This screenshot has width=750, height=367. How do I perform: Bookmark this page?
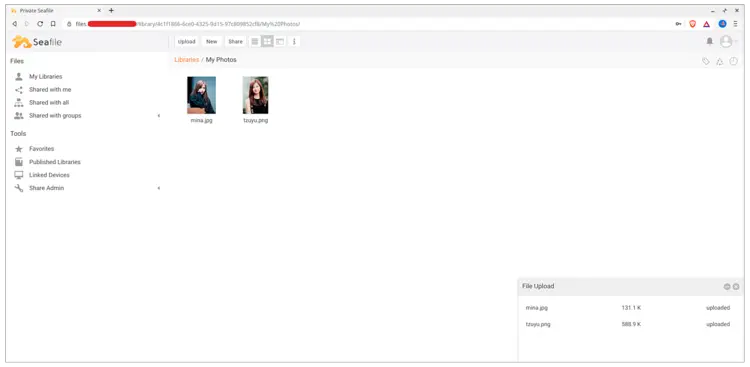[53, 23]
